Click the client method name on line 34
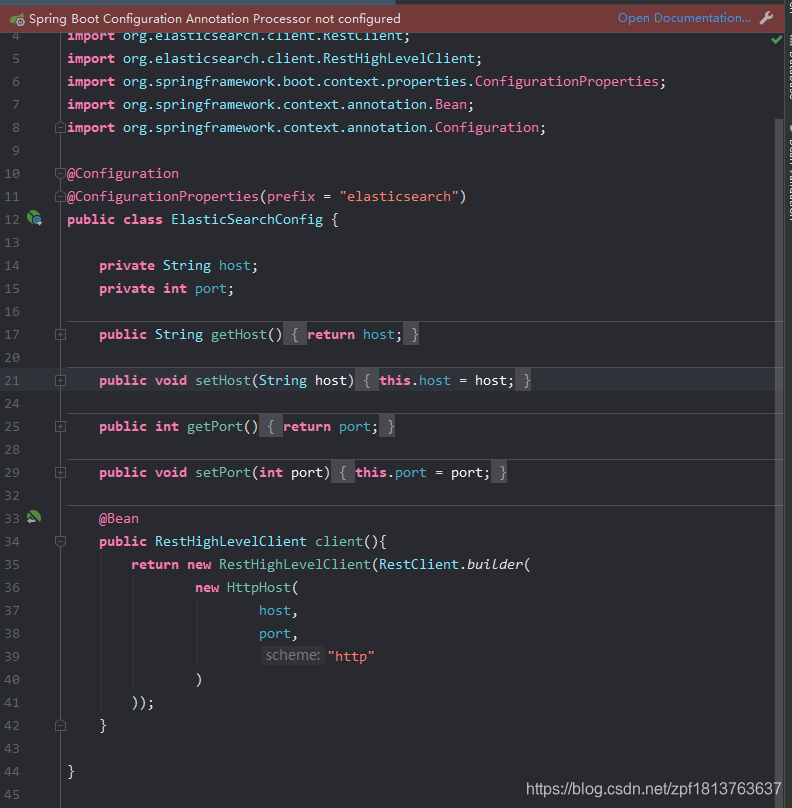 pos(339,542)
